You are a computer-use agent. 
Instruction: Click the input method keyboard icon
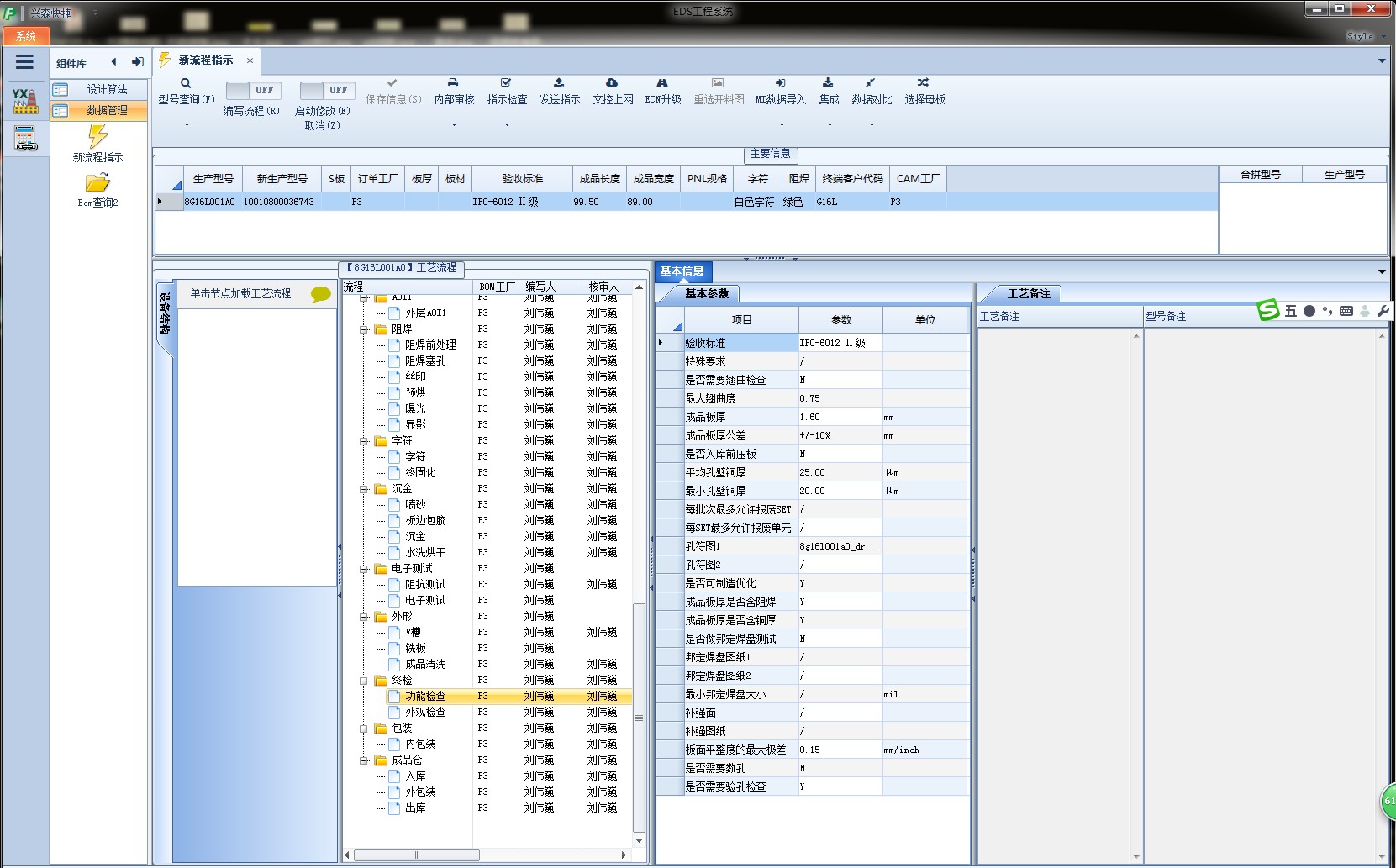coord(1346,311)
